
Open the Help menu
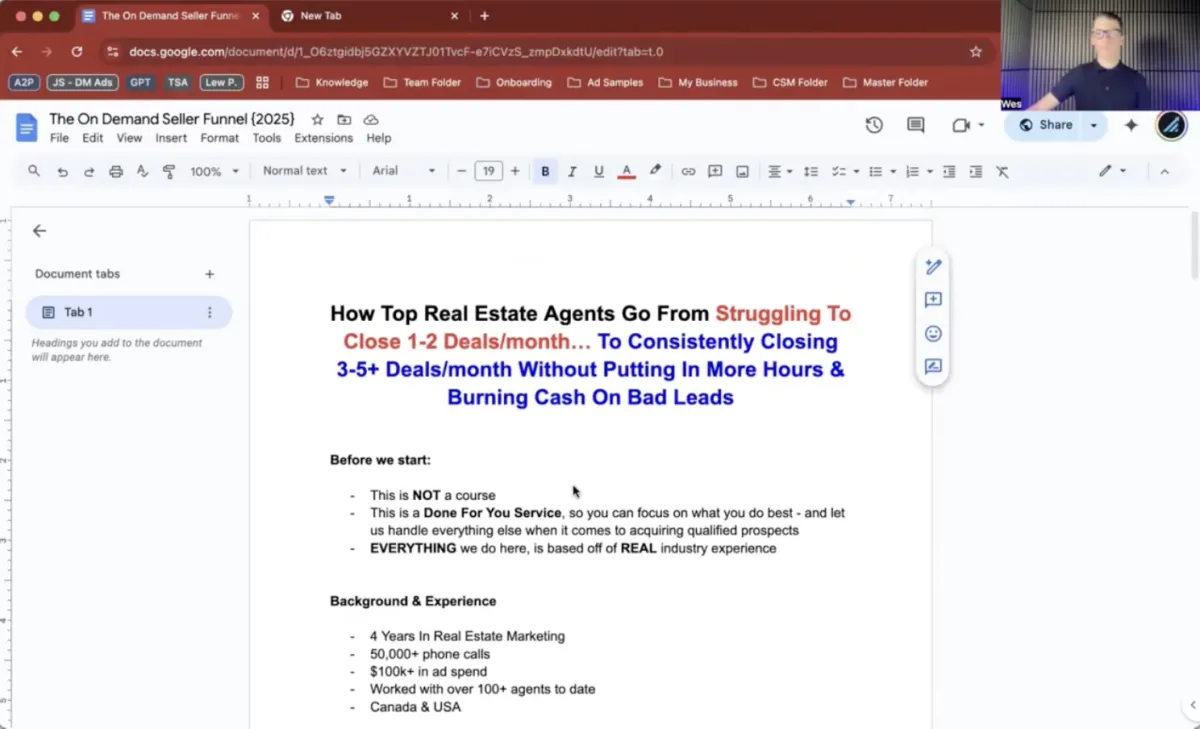(379, 138)
